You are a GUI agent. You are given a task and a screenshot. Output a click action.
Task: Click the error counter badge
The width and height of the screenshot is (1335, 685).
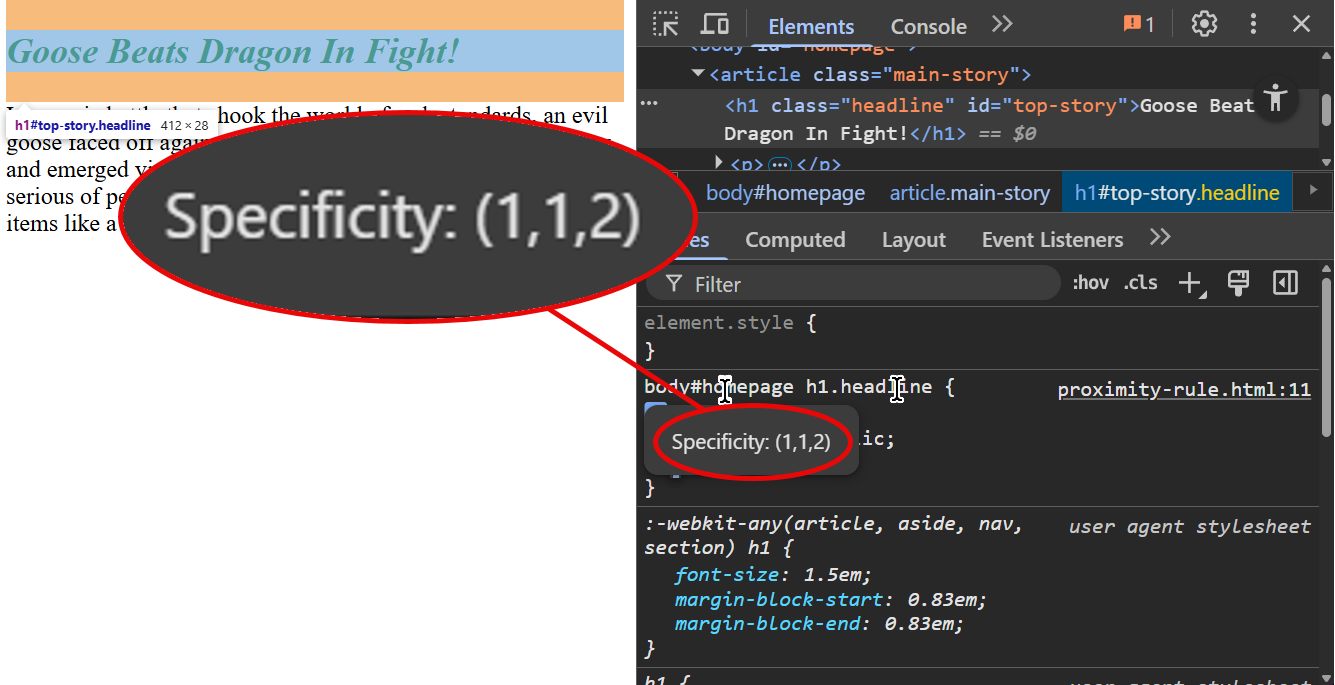click(1138, 24)
